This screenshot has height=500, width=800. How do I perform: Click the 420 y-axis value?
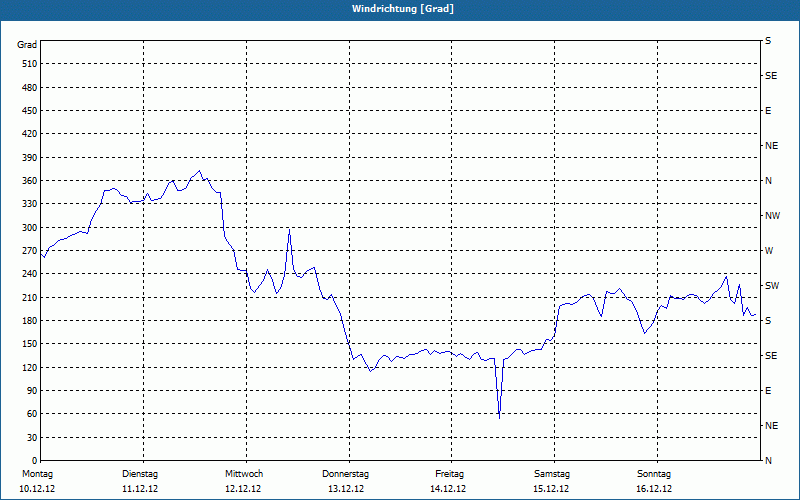[x=30, y=134]
